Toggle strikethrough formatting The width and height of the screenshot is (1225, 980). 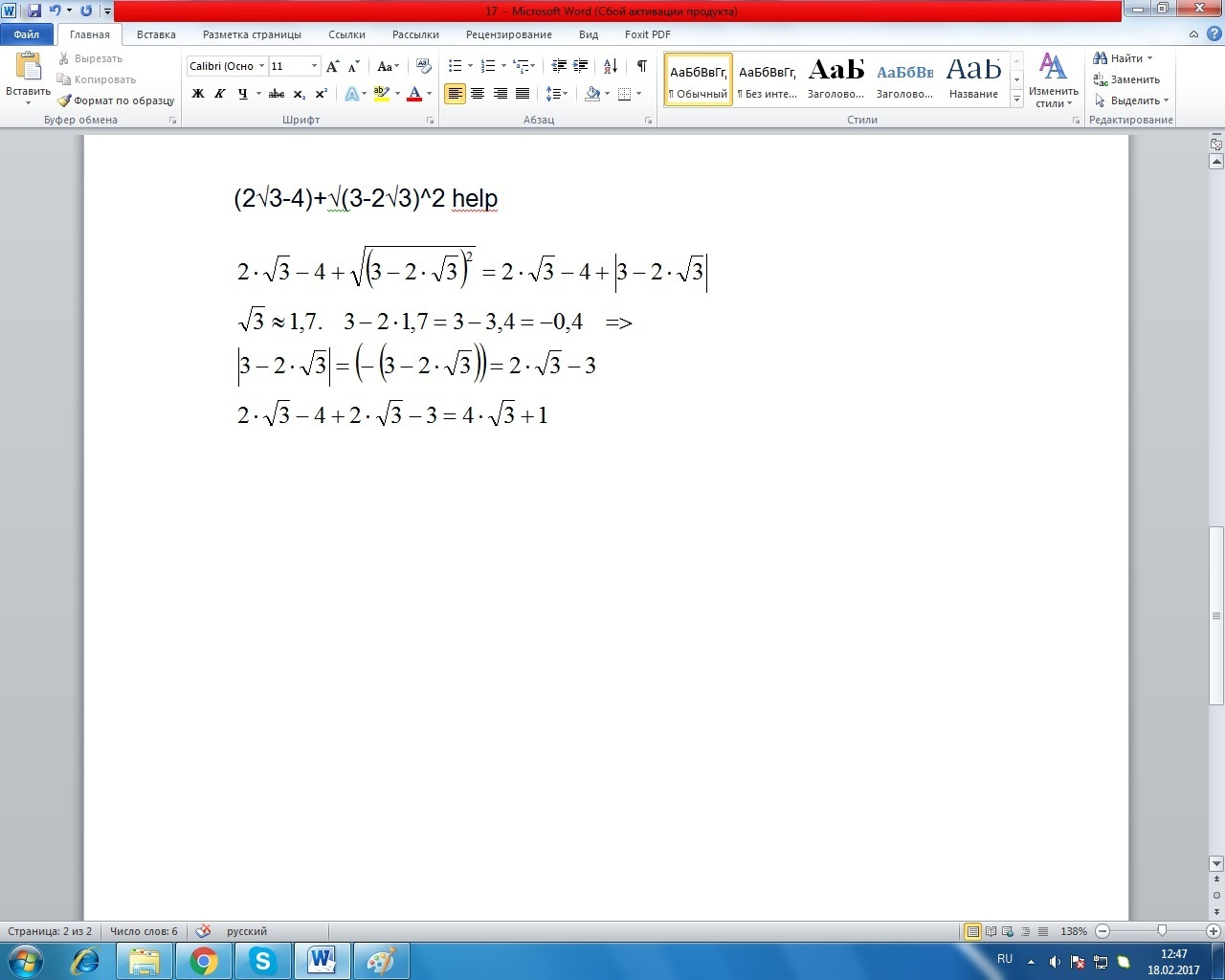point(277,94)
